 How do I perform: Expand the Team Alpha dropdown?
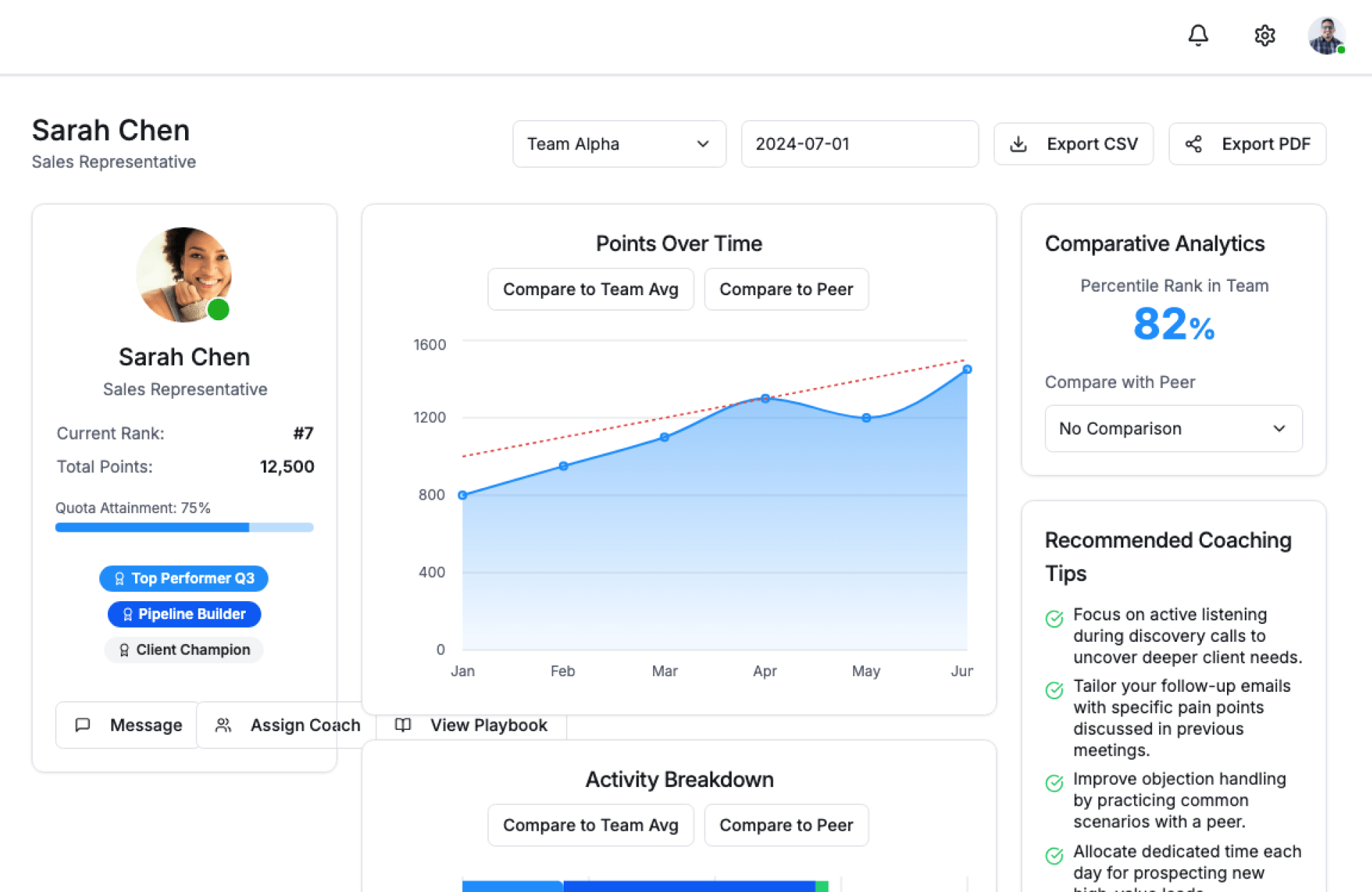(619, 144)
